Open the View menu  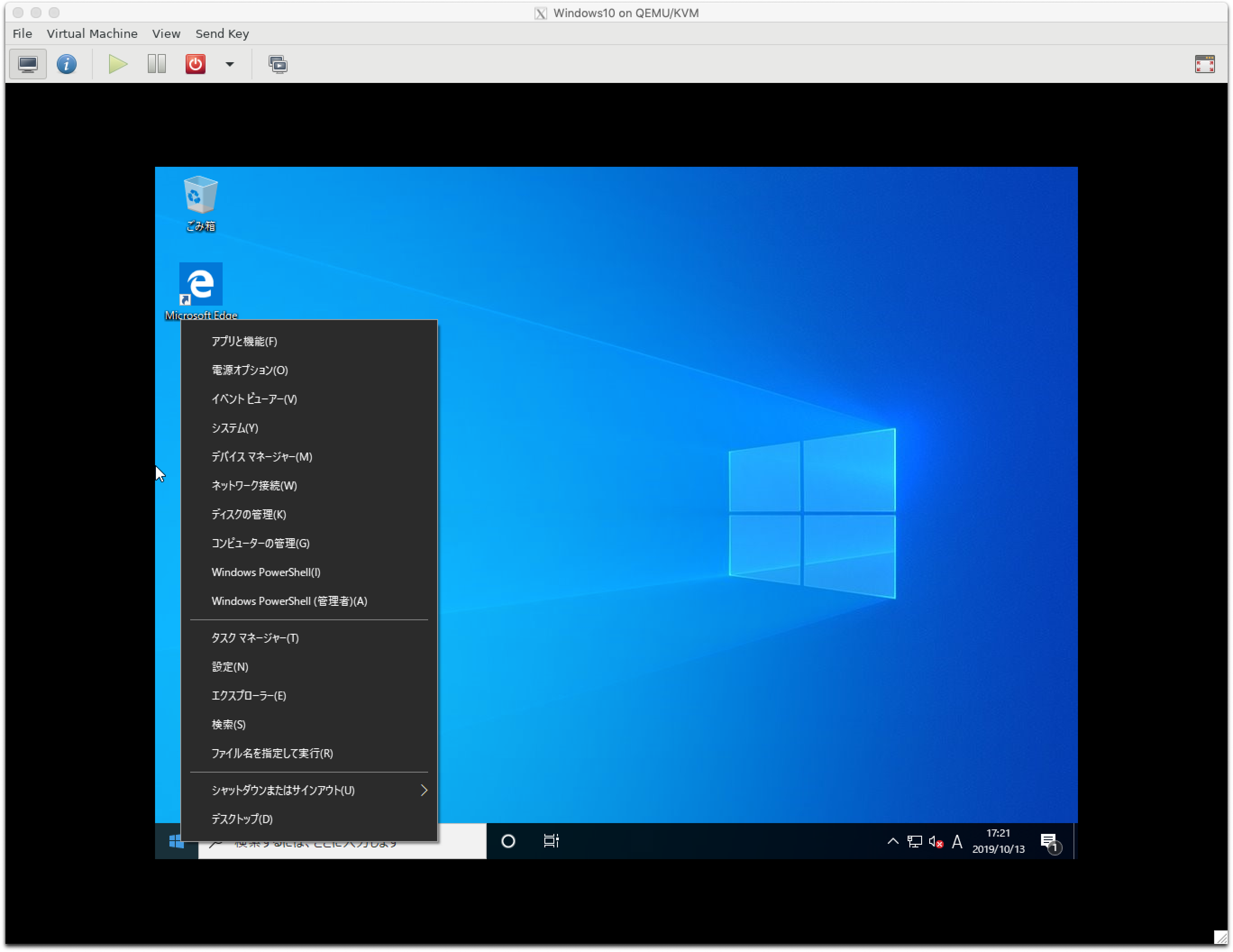(x=166, y=34)
